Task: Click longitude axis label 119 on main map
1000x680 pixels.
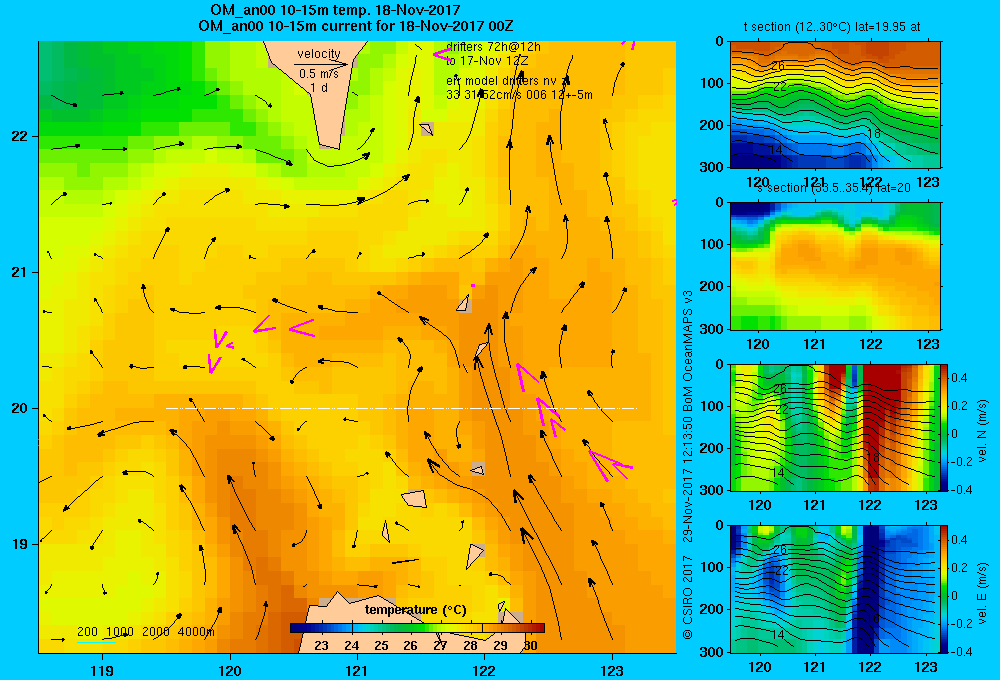Action: coord(102,670)
